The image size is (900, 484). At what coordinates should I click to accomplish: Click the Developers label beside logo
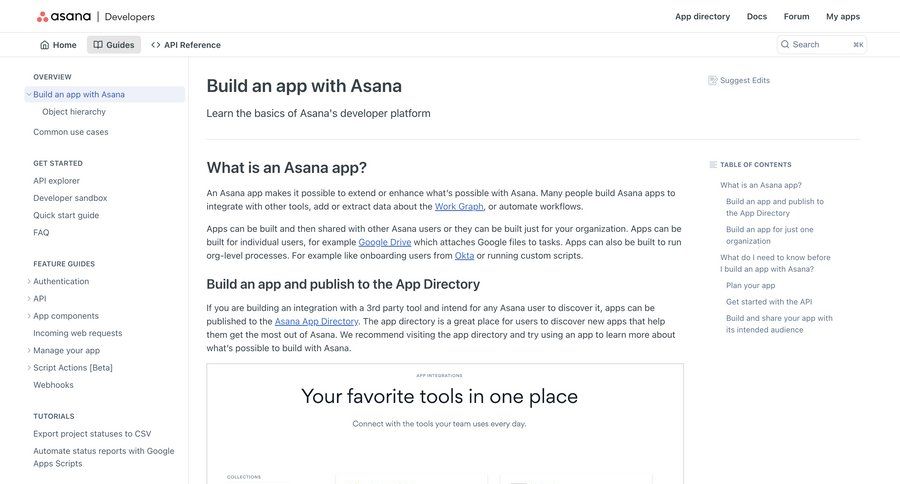[130, 17]
